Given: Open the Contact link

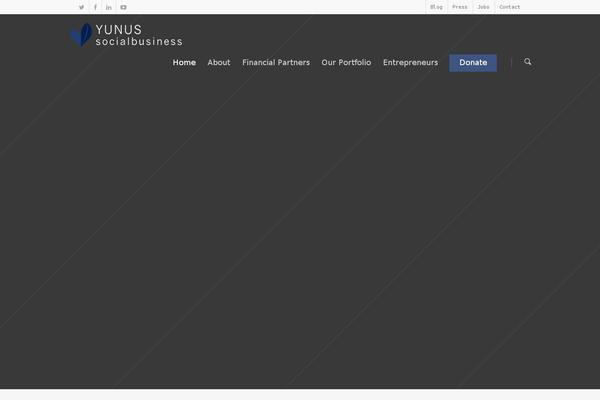Looking at the screenshot, I should click(509, 7).
